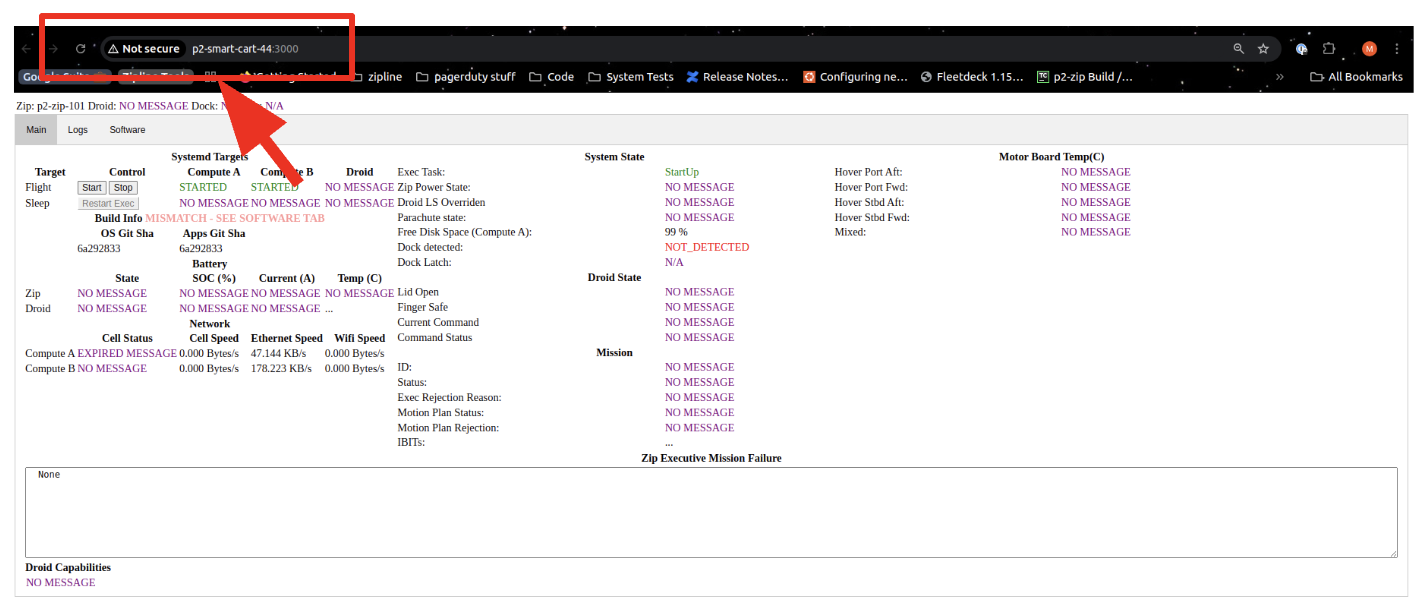The image size is (1420, 602).
Task: Click the IBITs label
Action: tap(411, 442)
